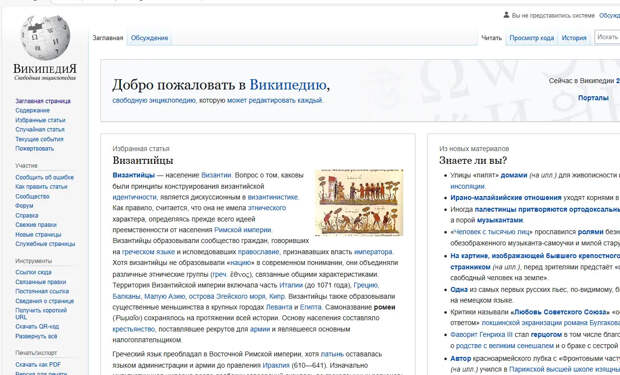
Task: Open Римской империи link
Action: coord(242,230)
